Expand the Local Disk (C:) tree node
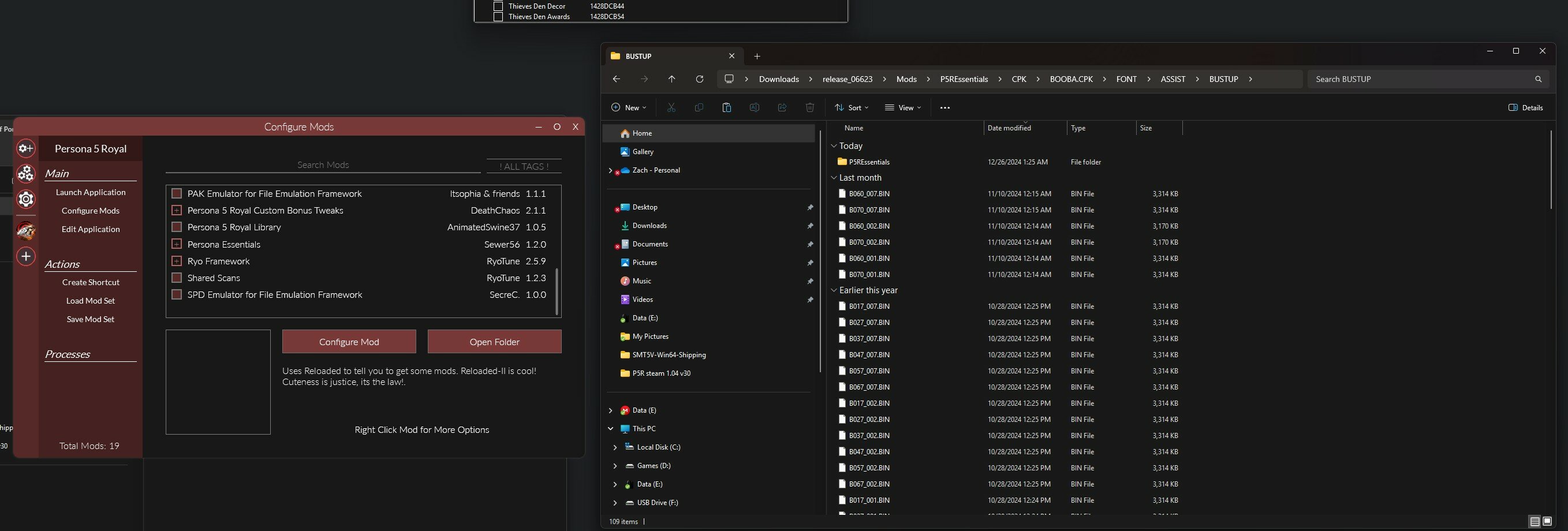 (x=615, y=447)
